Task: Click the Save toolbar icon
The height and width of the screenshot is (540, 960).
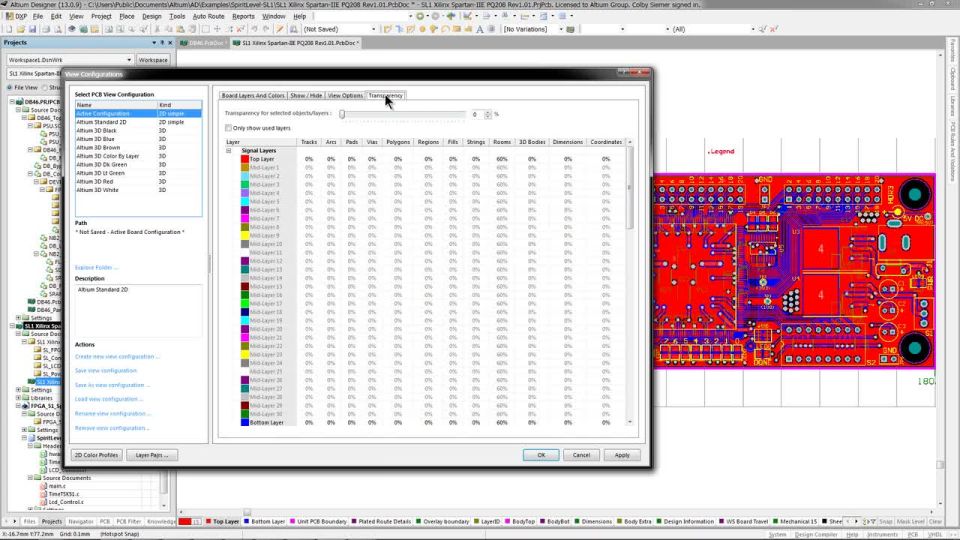Action: (x=32, y=29)
